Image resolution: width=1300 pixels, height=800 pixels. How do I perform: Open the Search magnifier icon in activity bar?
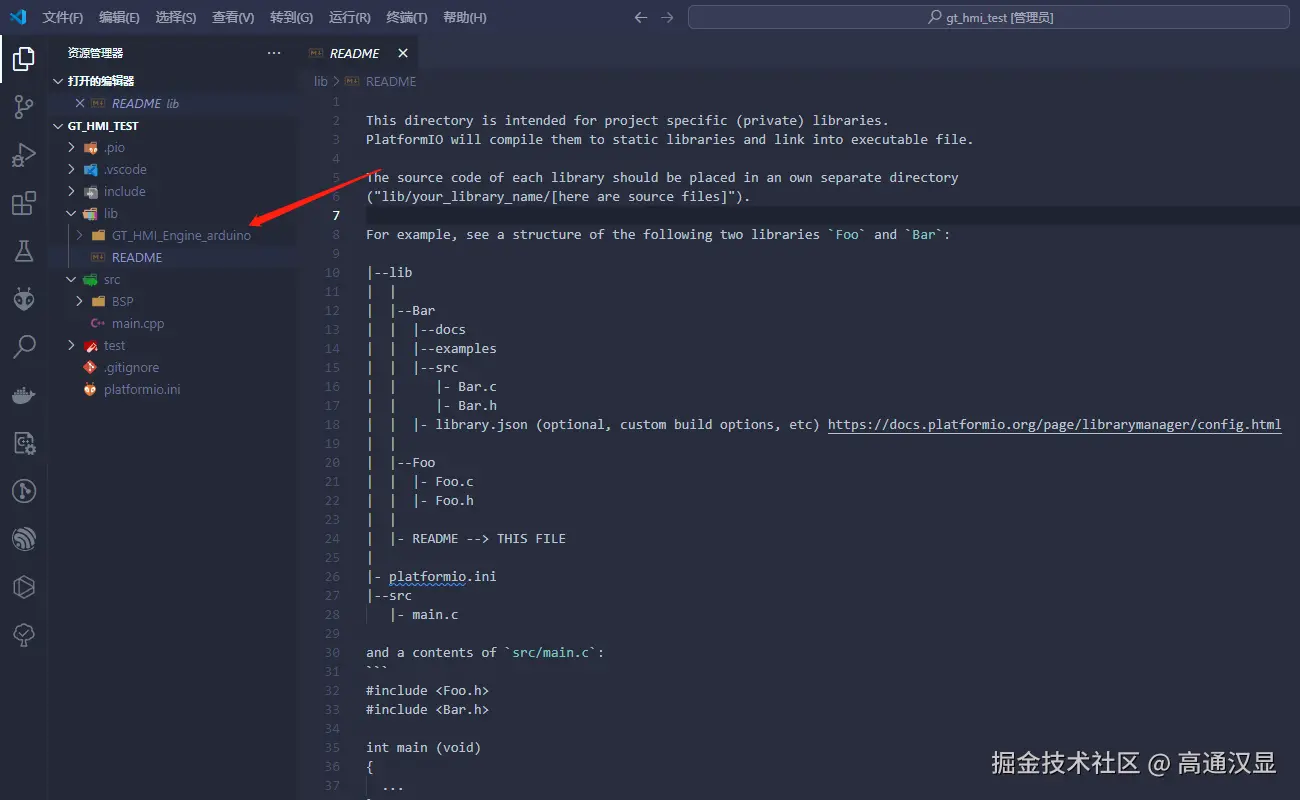point(24,347)
